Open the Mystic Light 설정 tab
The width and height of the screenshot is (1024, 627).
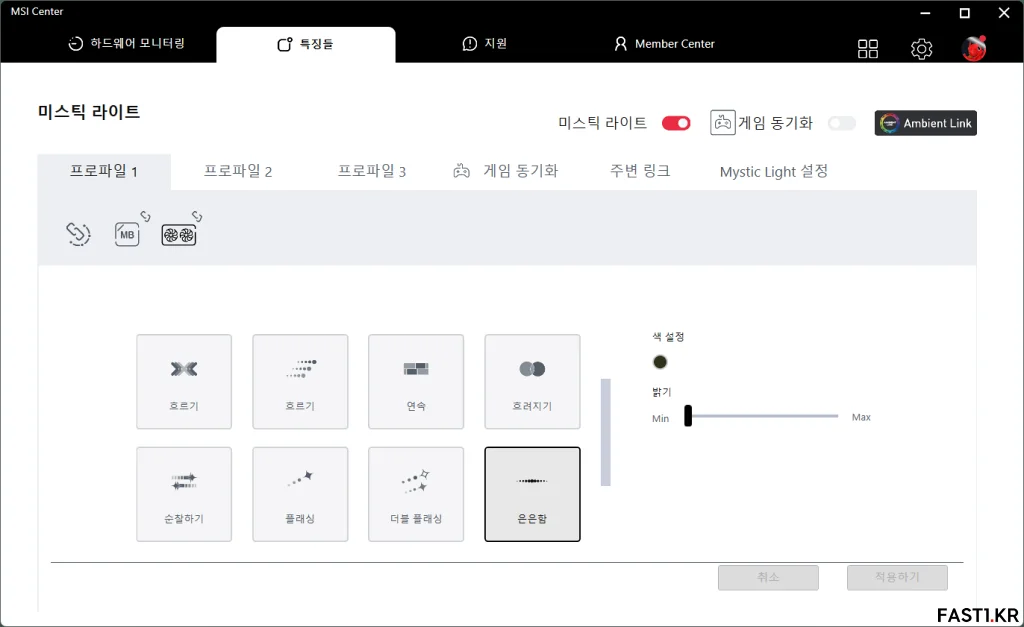pyautogui.click(x=774, y=171)
